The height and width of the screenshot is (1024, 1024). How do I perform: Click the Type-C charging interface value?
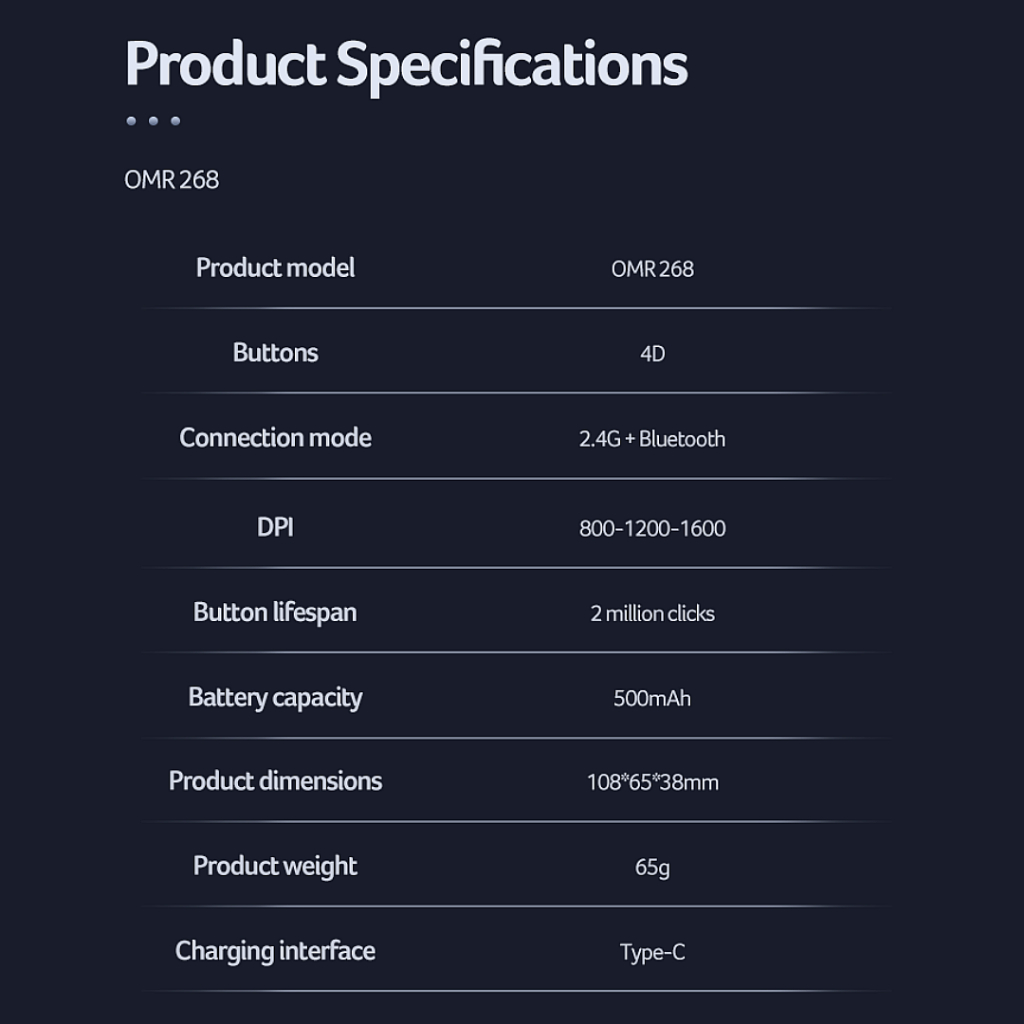click(652, 952)
